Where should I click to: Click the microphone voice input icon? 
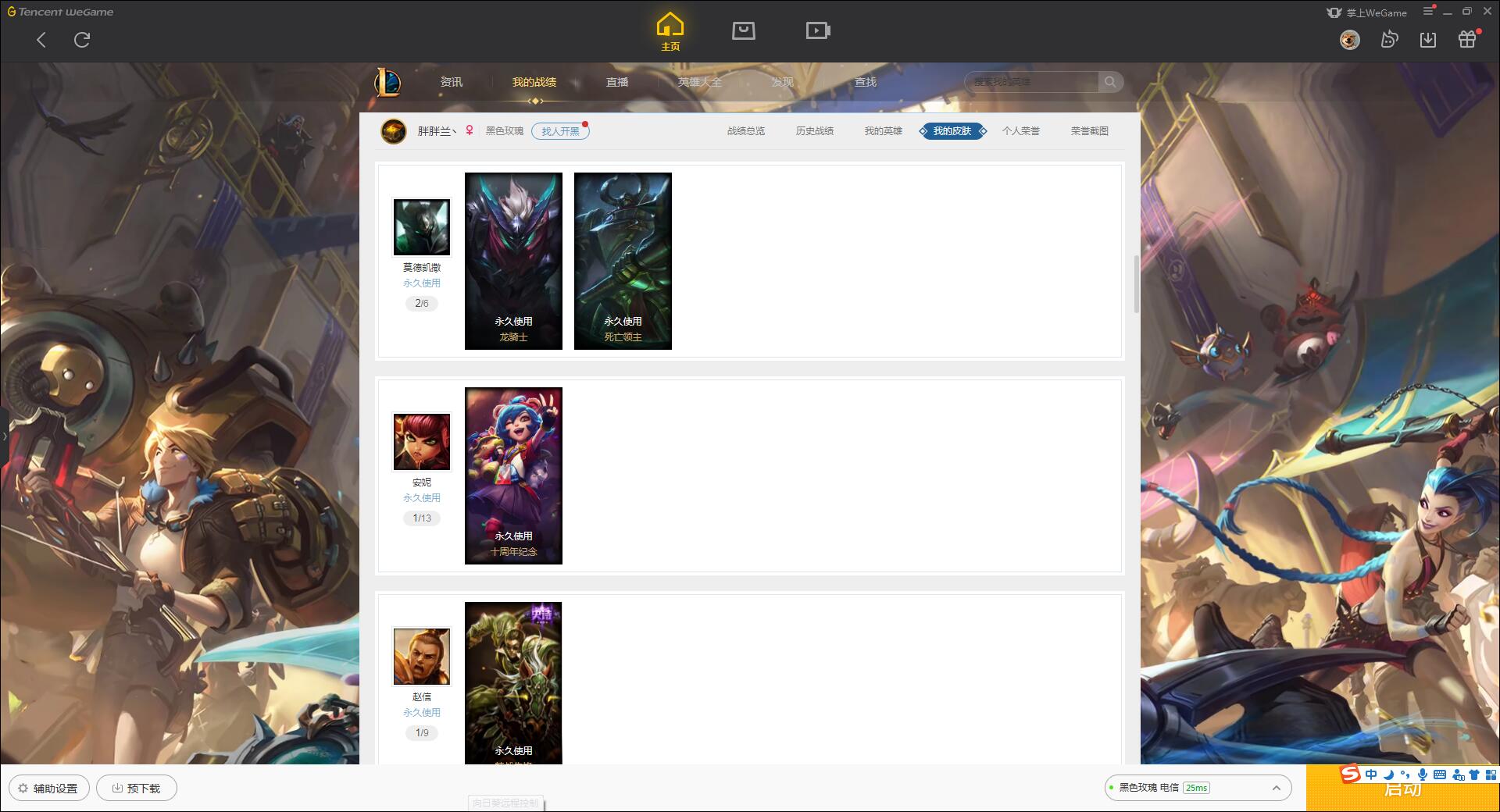[1423, 775]
